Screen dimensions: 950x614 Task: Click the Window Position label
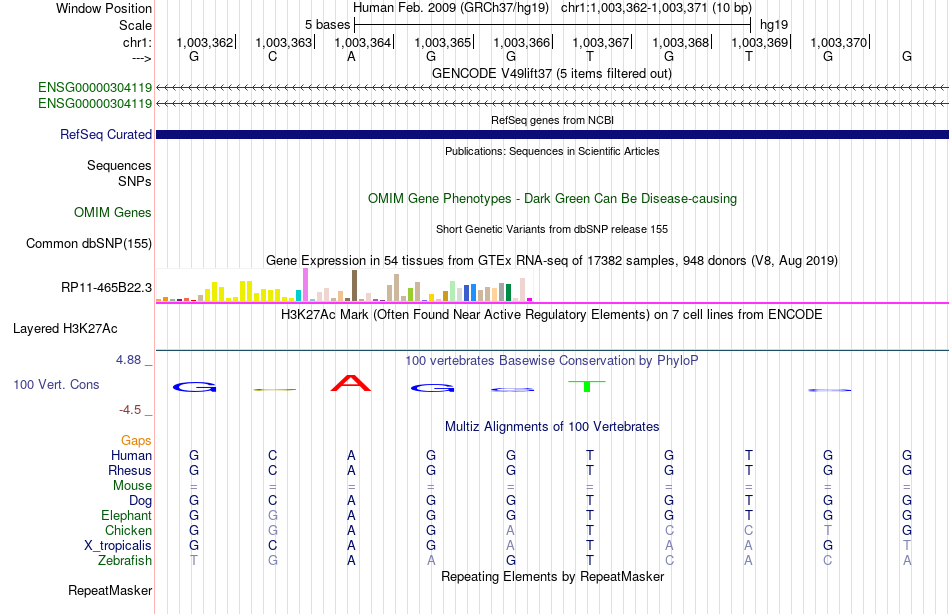(x=104, y=8)
